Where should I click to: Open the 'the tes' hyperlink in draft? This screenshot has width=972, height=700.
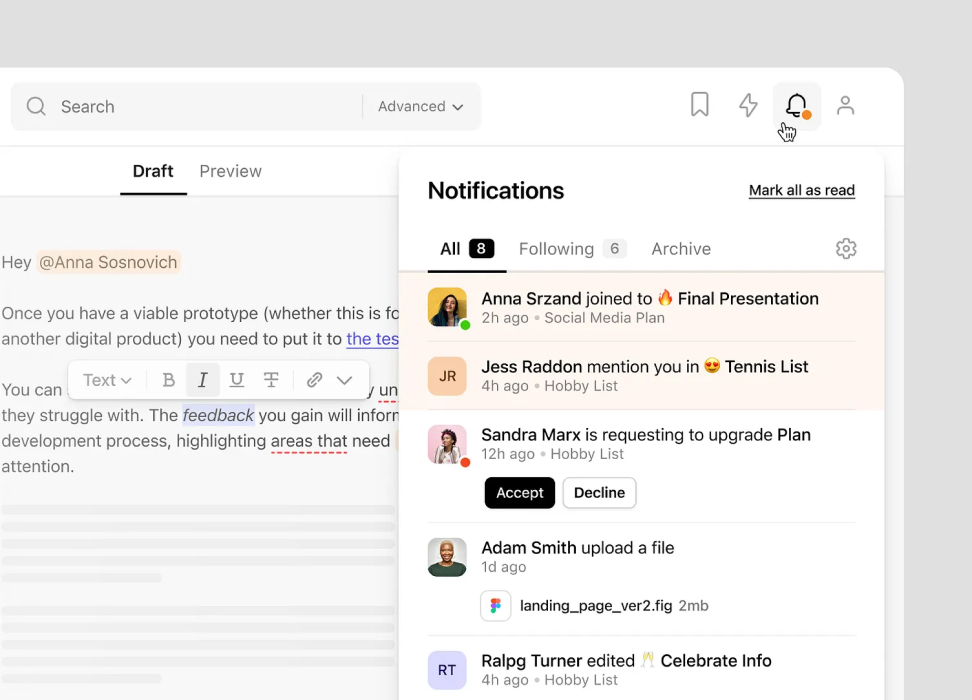[373, 339]
